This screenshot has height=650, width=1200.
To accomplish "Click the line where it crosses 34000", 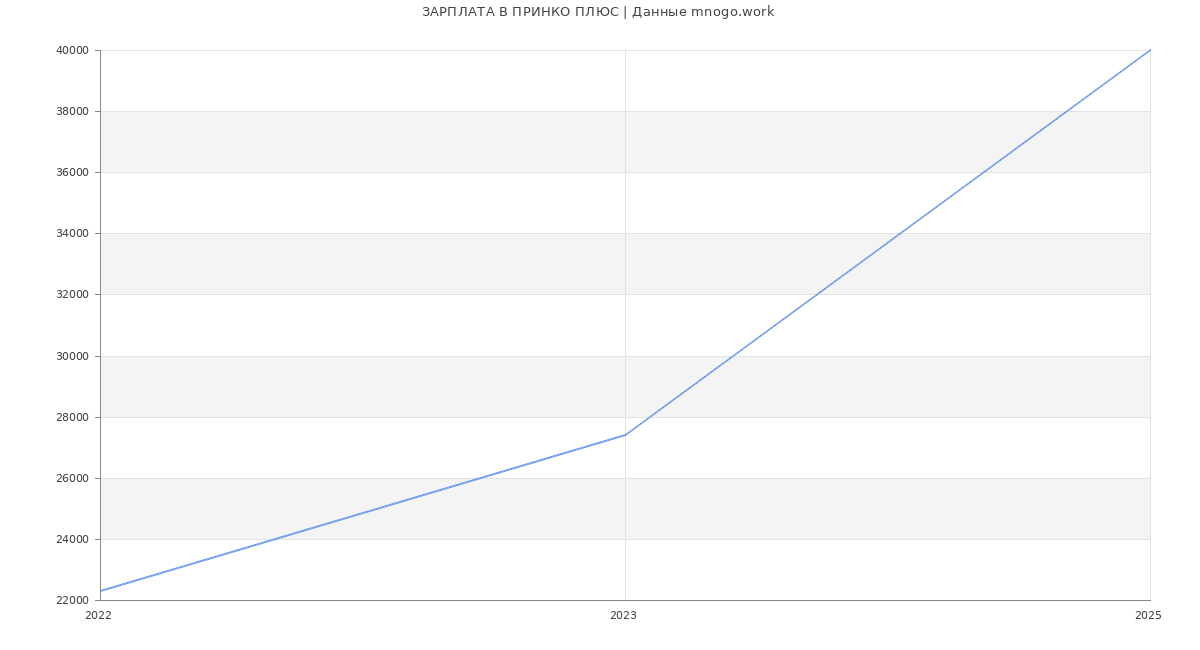I will pyautogui.click(x=900, y=233).
